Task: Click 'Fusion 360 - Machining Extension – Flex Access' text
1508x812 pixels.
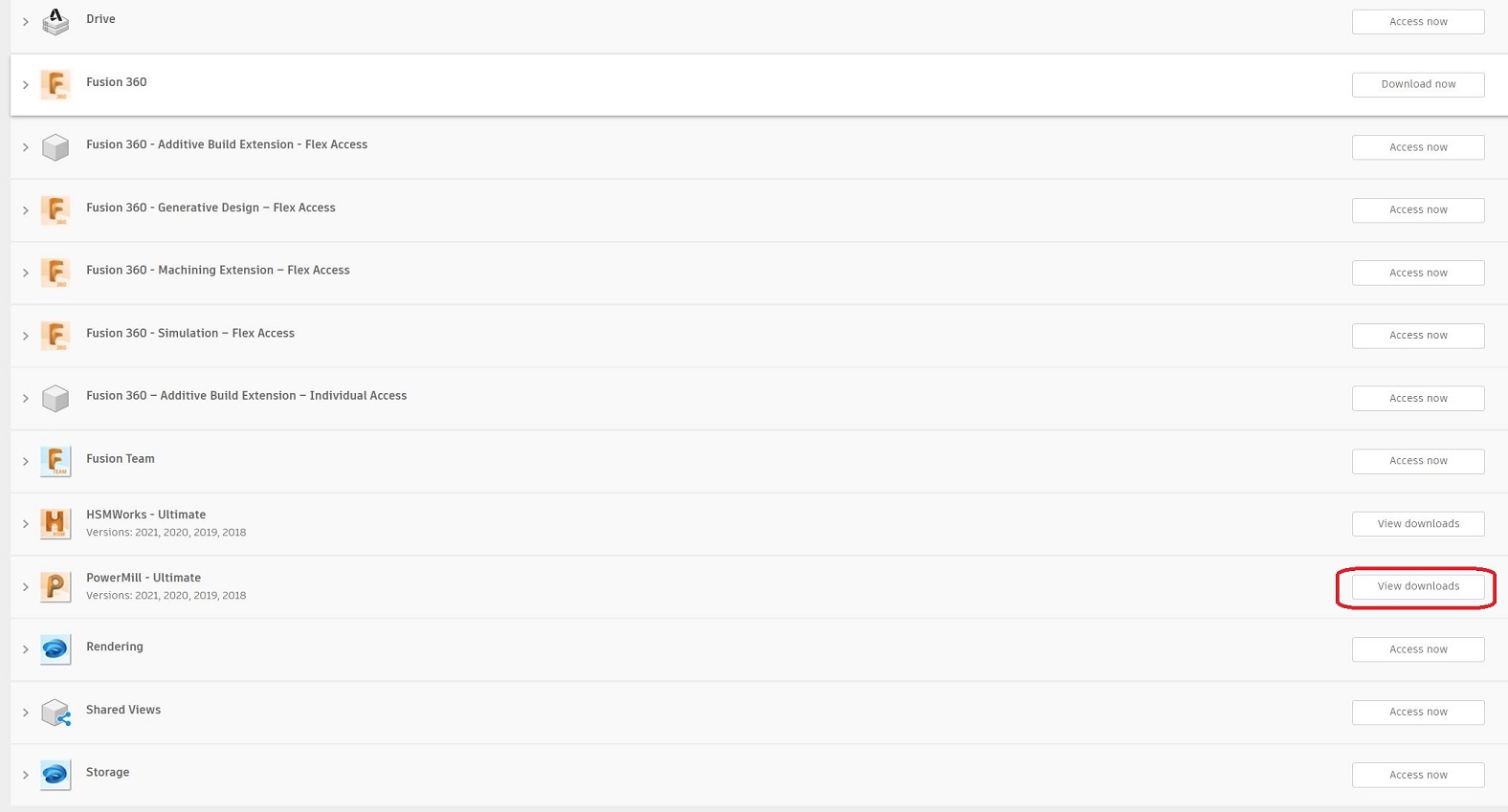Action: click(x=218, y=271)
